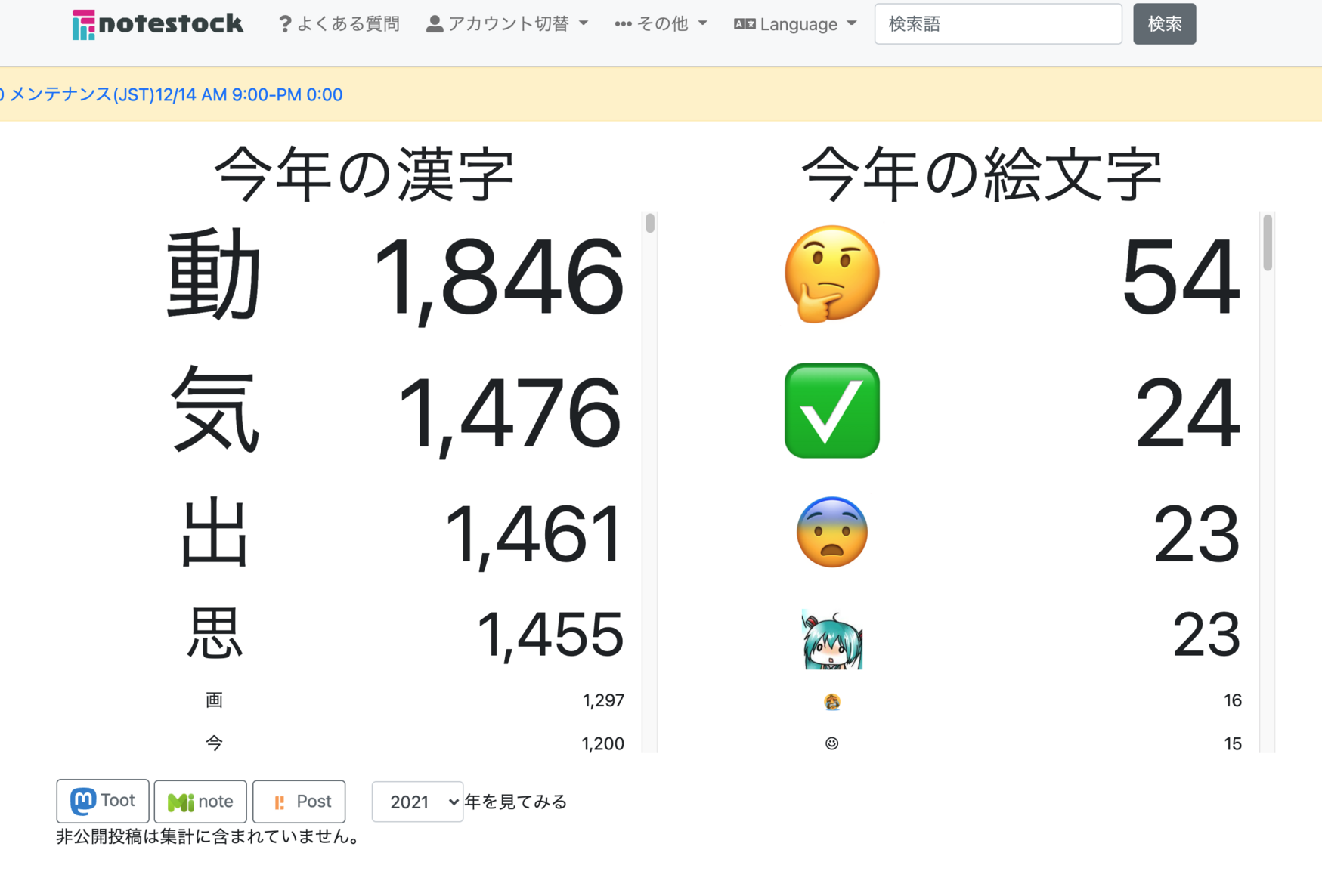Image resolution: width=1322 pixels, height=896 pixels.
Task: Click the notestock logo
Action: (x=157, y=24)
